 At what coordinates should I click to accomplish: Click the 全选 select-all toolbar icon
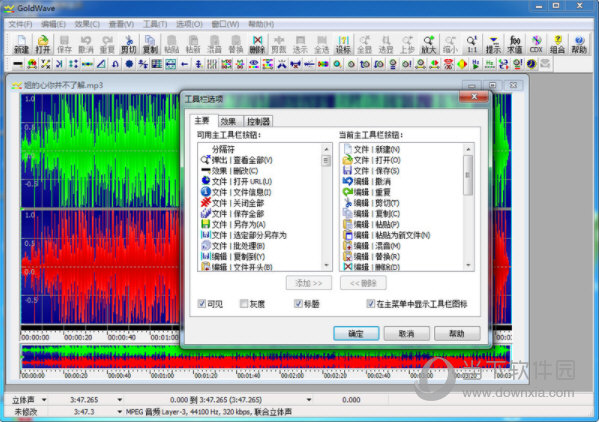(x=322, y=44)
